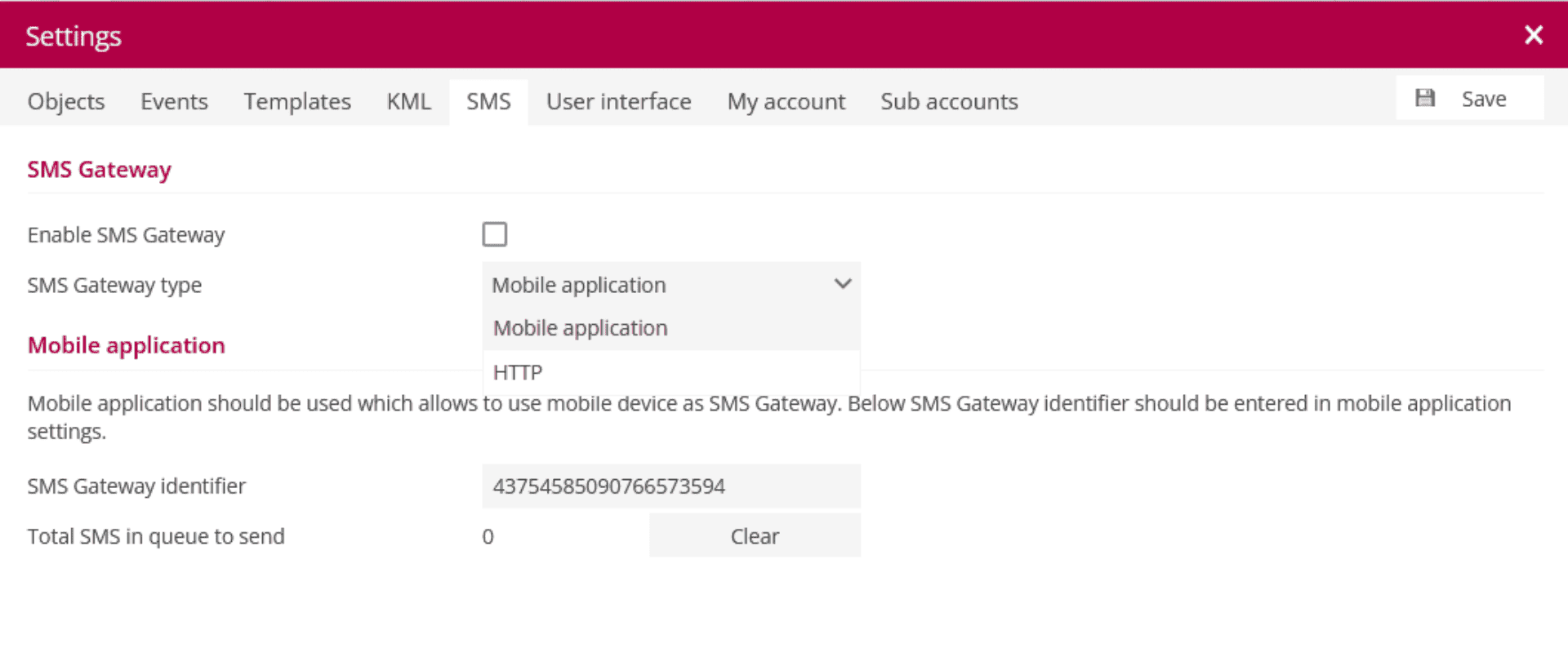Switch to the My account tab
Image resolution: width=1568 pixels, height=657 pixels.
pos(786,101)
